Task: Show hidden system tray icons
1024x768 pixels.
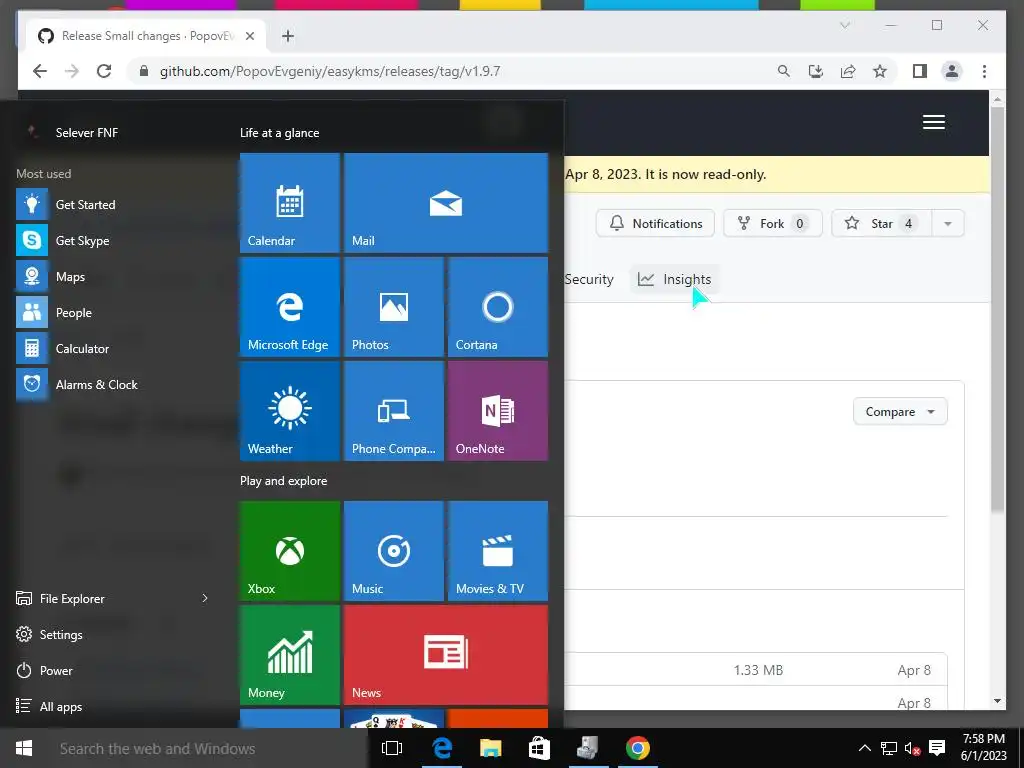Action: click(x=864, y=748)
